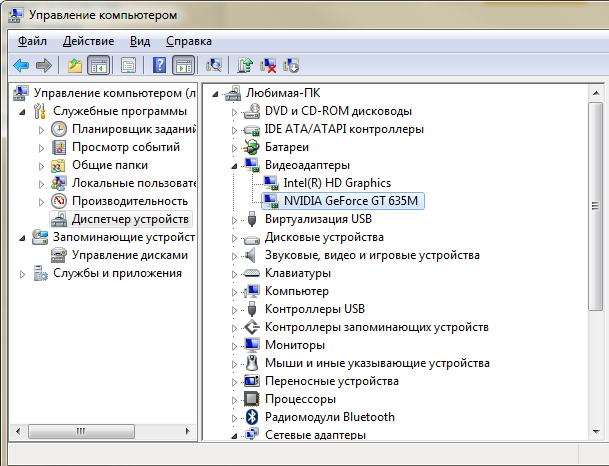
Task: Click the Батареи battery icon
Action: (x=252, y=147)
